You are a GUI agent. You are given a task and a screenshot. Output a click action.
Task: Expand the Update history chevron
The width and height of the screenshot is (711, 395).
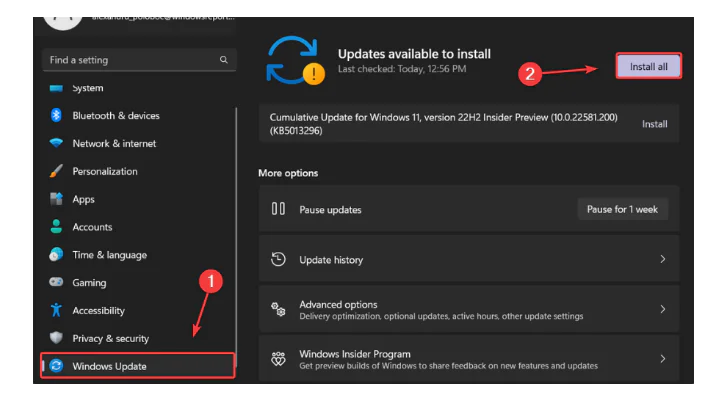tap(662, 259)
